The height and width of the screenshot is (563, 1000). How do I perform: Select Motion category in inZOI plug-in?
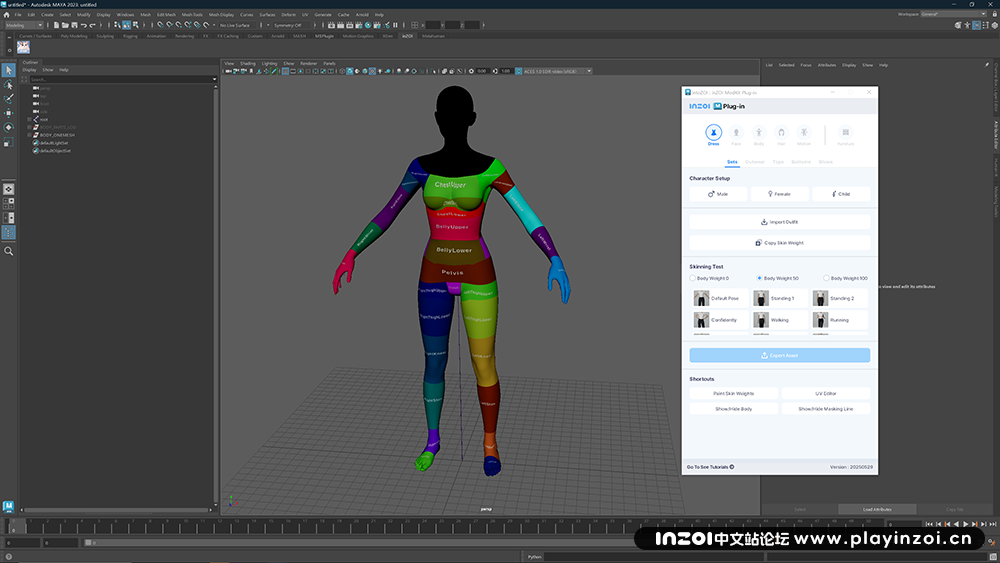(x=804, y=135)
